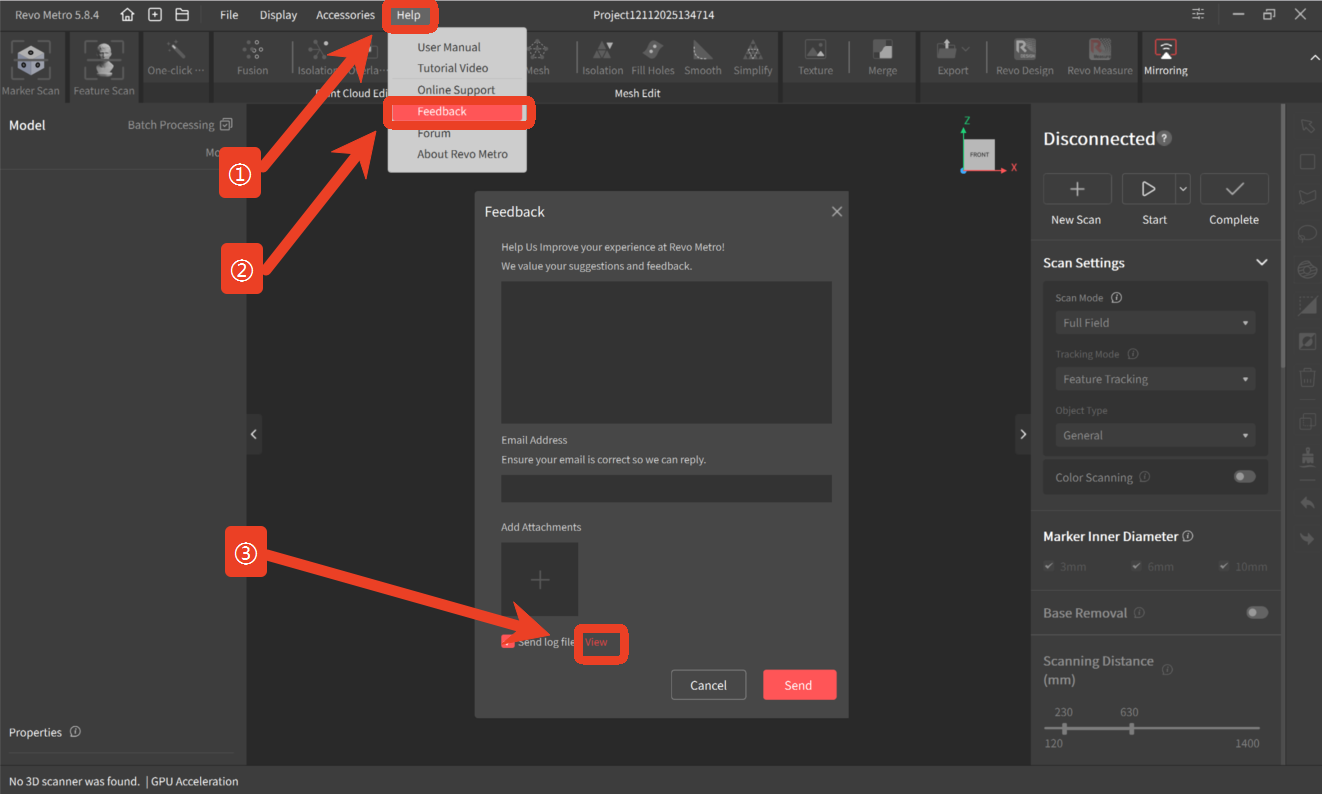Open the Display menu
Image resolution: width=1322 pixels, height=794 pixels.
pyautogui.click(x=278, y=15)
